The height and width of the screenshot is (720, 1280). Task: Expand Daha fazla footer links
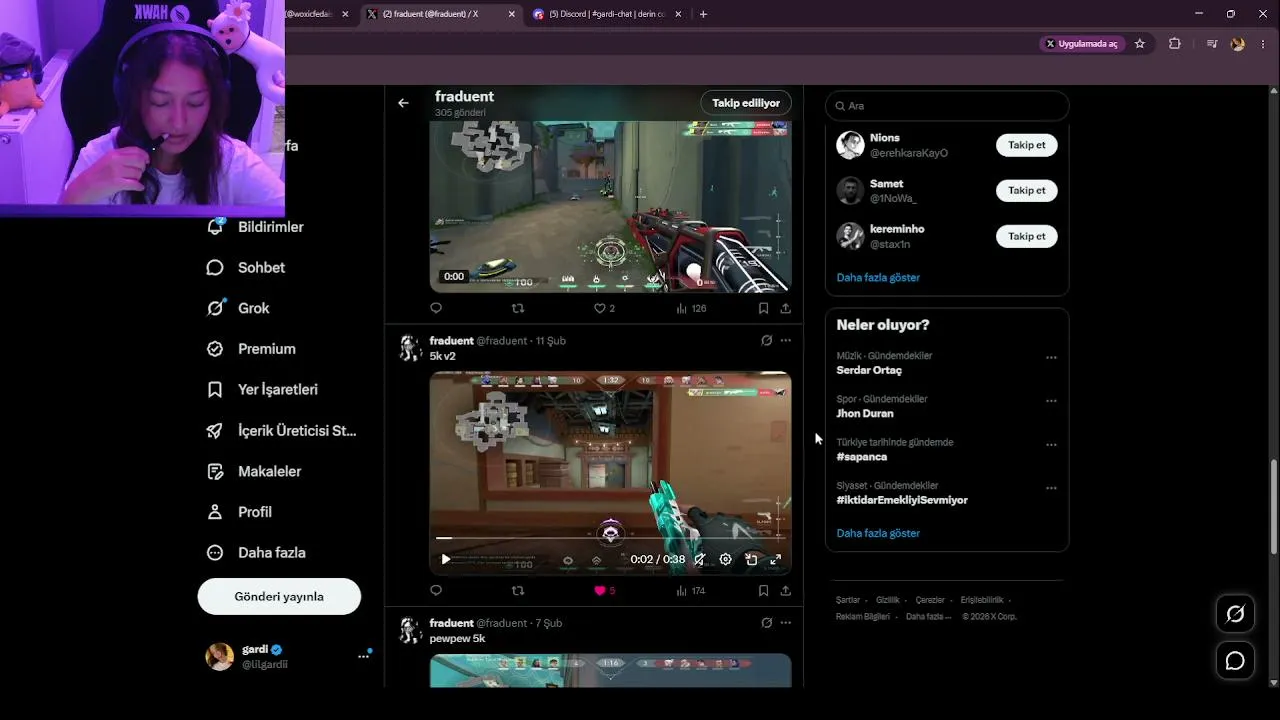point(929,617)
